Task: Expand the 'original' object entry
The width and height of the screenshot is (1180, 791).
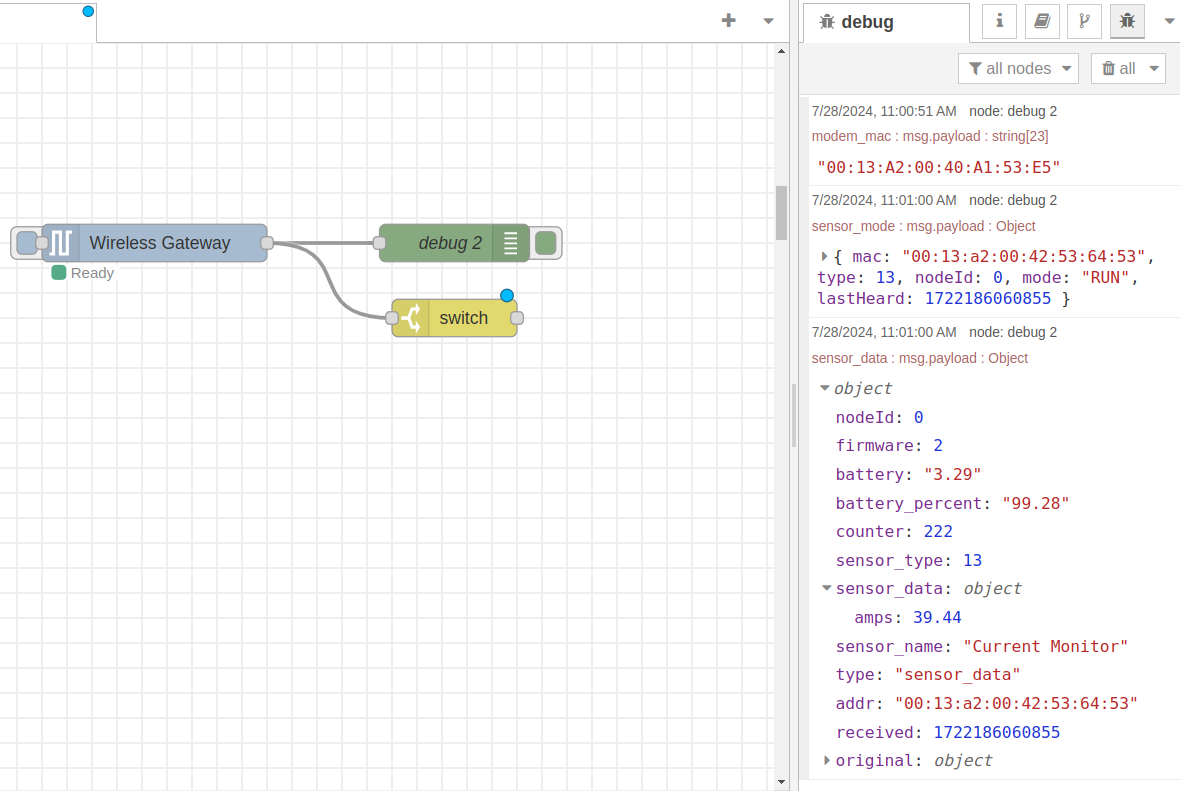Action: (x=826, y=761)
